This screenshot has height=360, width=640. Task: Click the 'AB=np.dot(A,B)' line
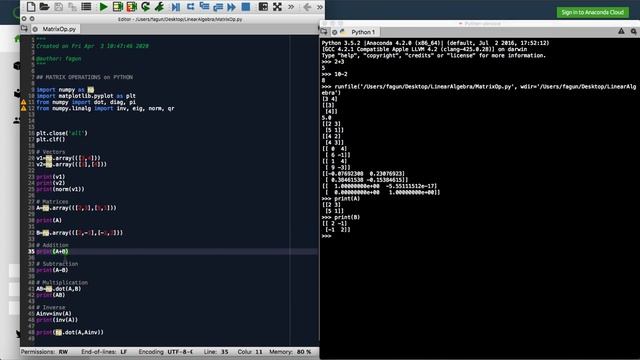58,289
